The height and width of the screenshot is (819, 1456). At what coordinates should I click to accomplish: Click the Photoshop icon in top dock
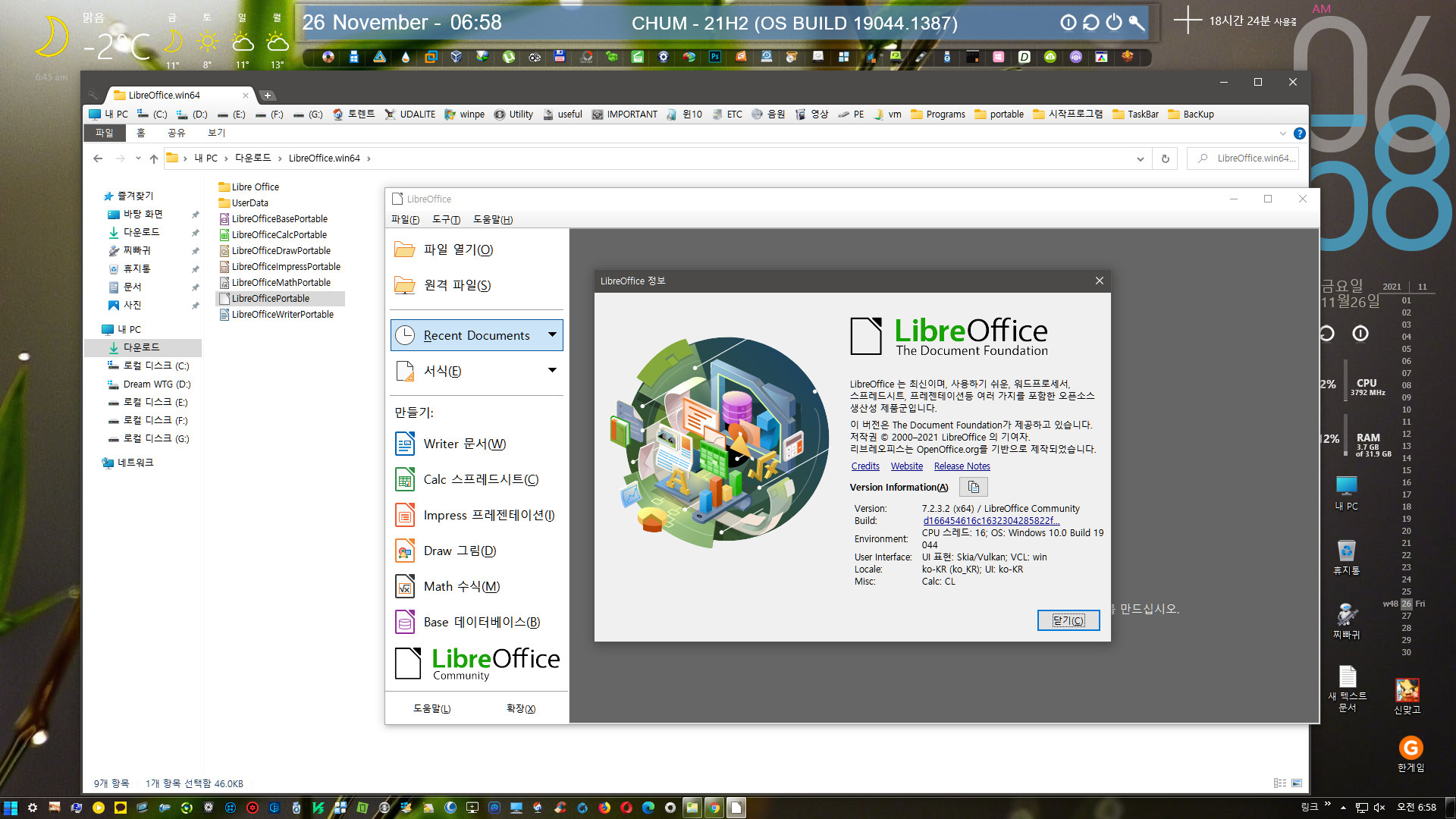[x=715, y=57]
